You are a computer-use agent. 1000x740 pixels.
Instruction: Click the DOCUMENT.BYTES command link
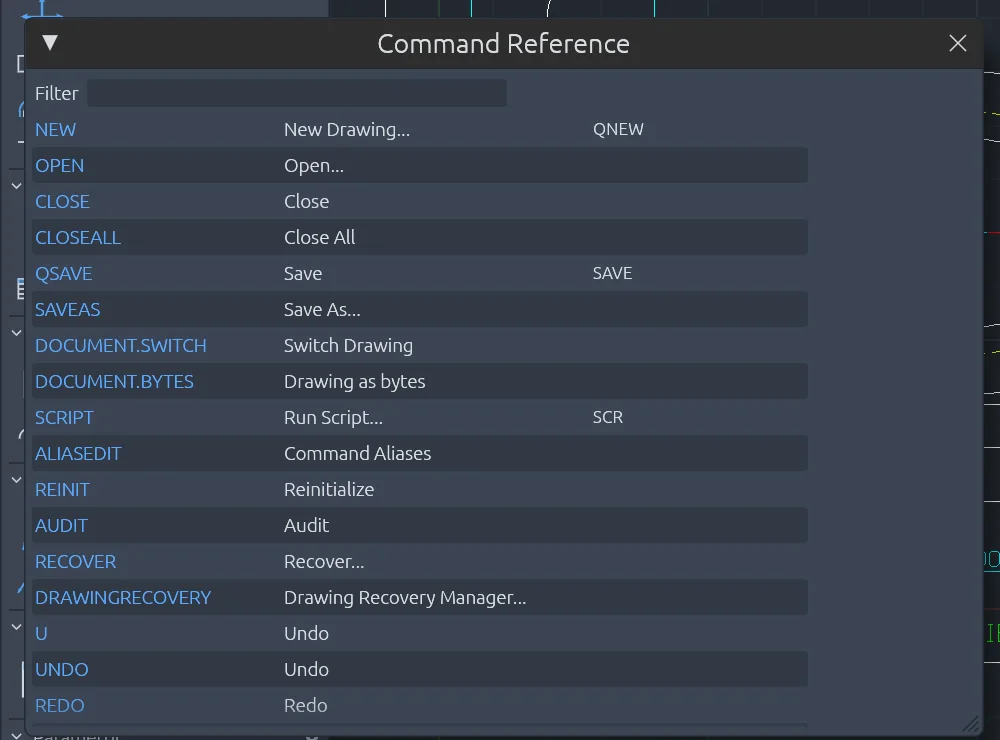point(114,381)
